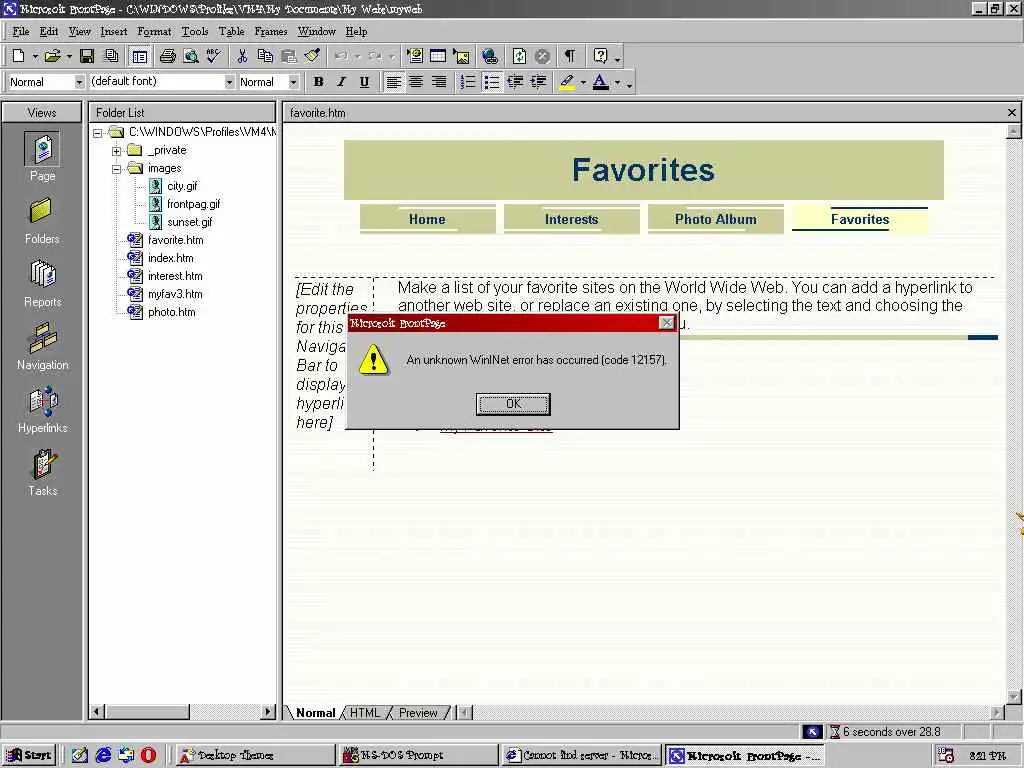Switch to MS-DOS Prompt taskbar item
Viewport: 1024px width, 768px height.
coord(418,755)
